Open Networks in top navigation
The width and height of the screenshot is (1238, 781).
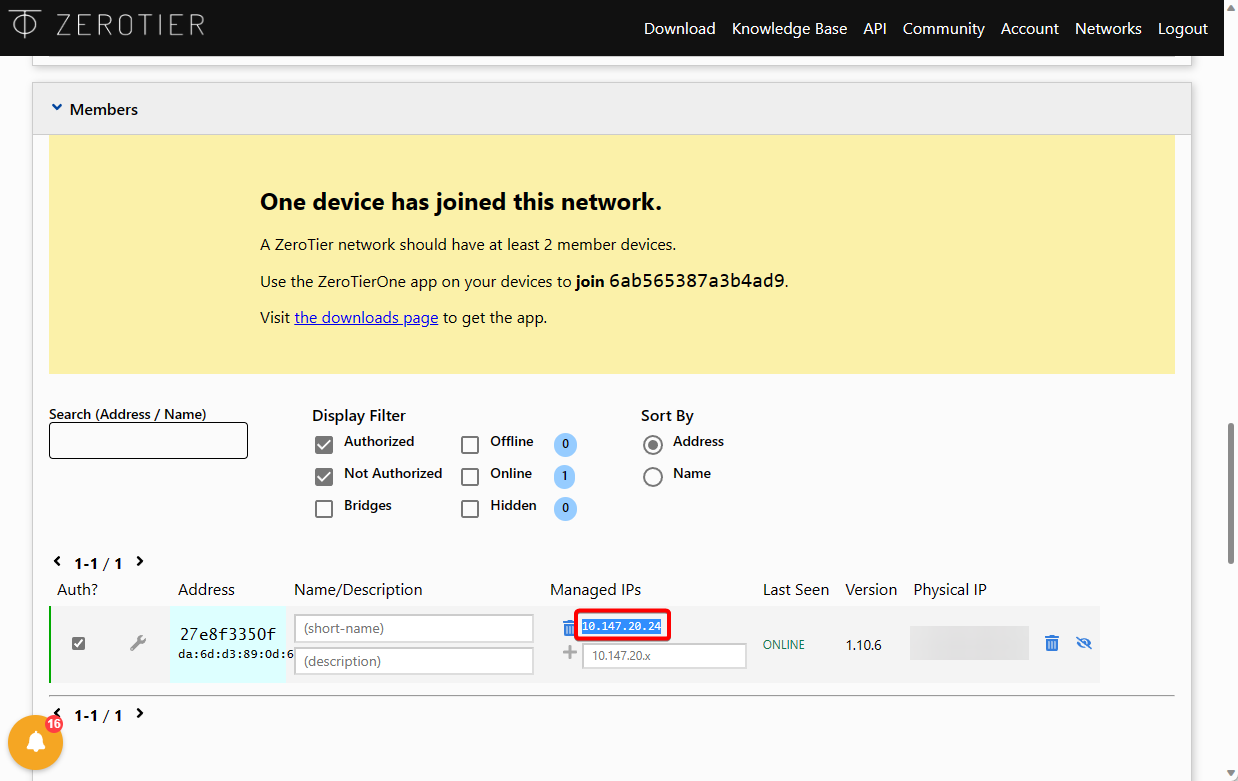1108,28
